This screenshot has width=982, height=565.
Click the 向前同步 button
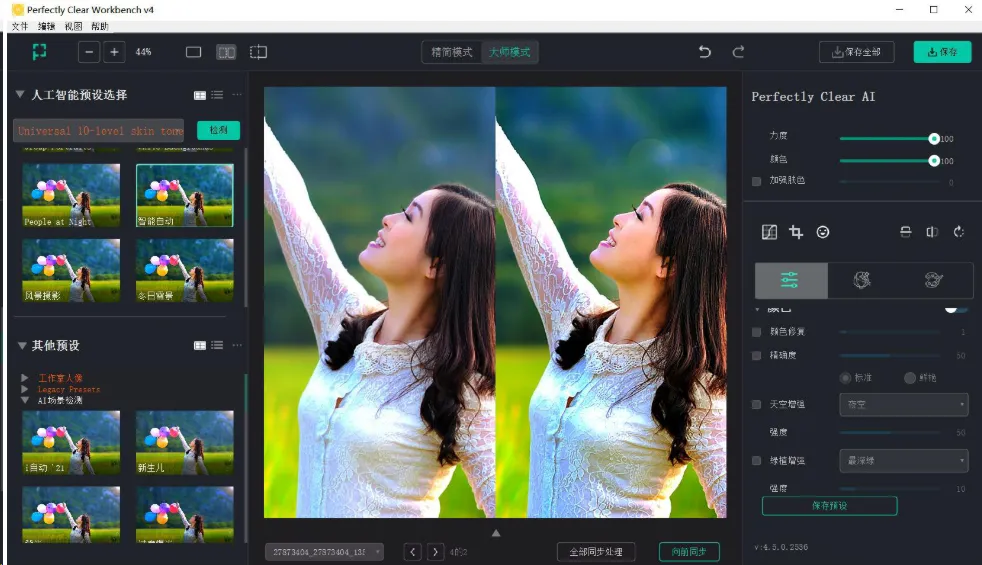pyautogui.click(x=689, y=552)
